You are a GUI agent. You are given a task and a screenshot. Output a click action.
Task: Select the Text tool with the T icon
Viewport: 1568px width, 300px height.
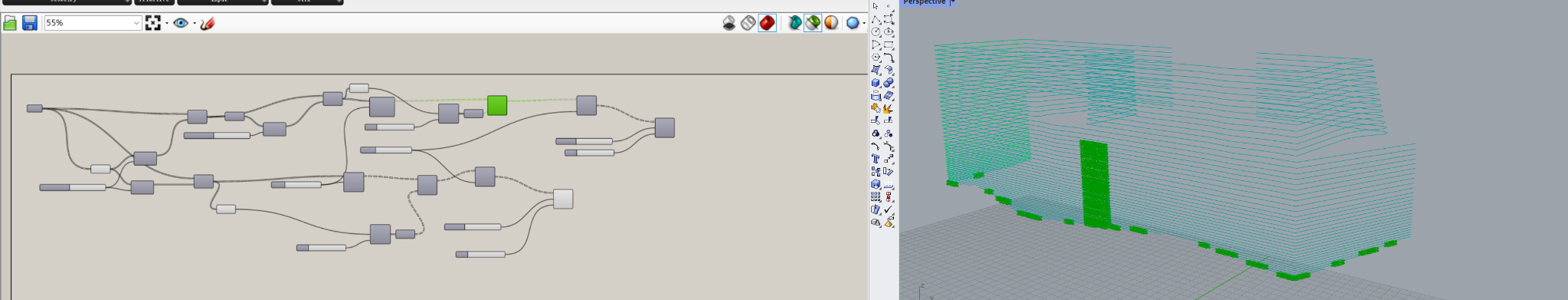(876, 159)
